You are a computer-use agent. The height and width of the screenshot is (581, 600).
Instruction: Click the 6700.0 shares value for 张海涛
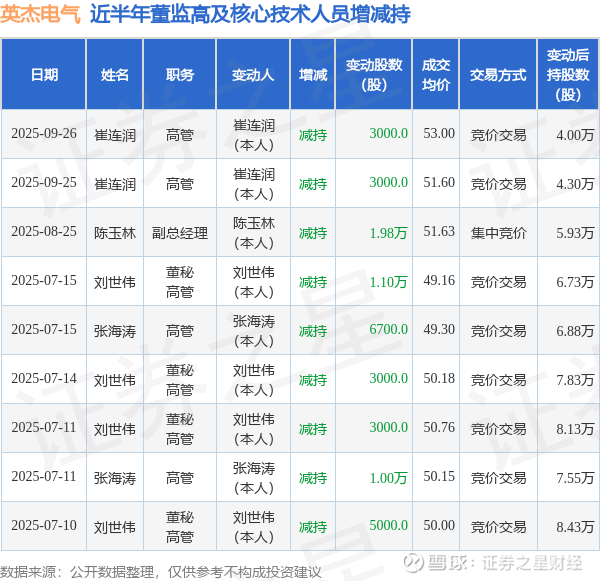coord(388,330)
